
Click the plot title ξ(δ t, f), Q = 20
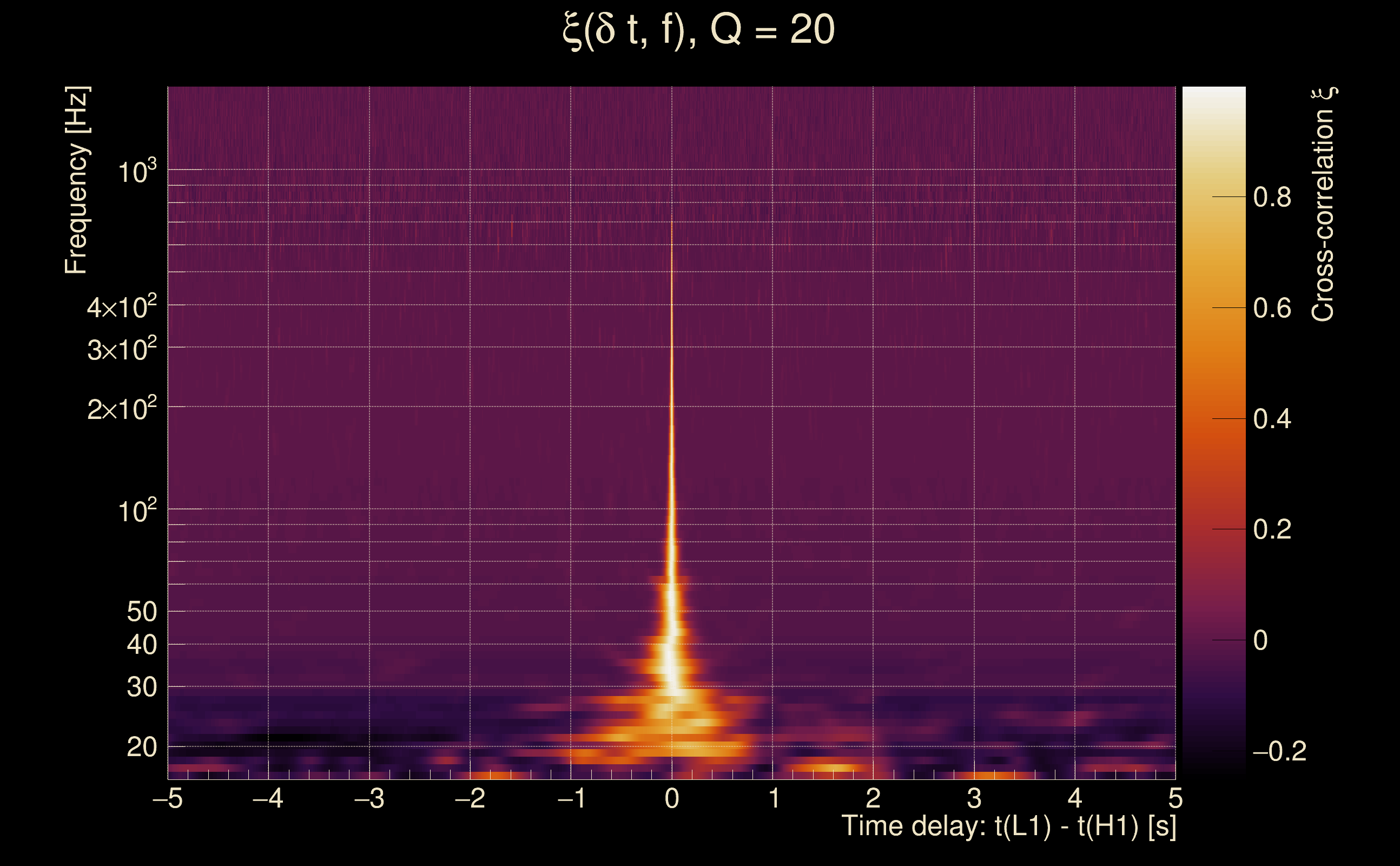[x=698, y=30]
